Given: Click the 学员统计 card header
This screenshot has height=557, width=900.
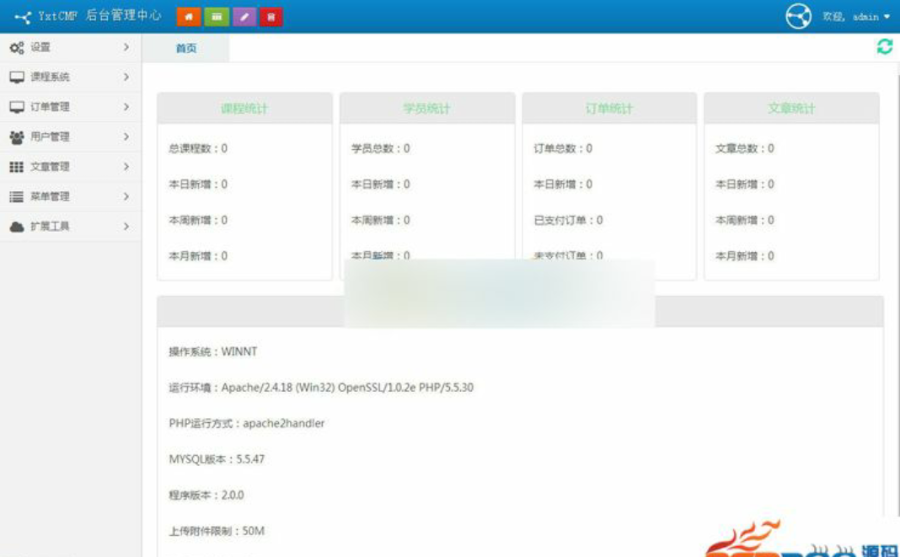Looking at the screenshot, I should (427, 108).
